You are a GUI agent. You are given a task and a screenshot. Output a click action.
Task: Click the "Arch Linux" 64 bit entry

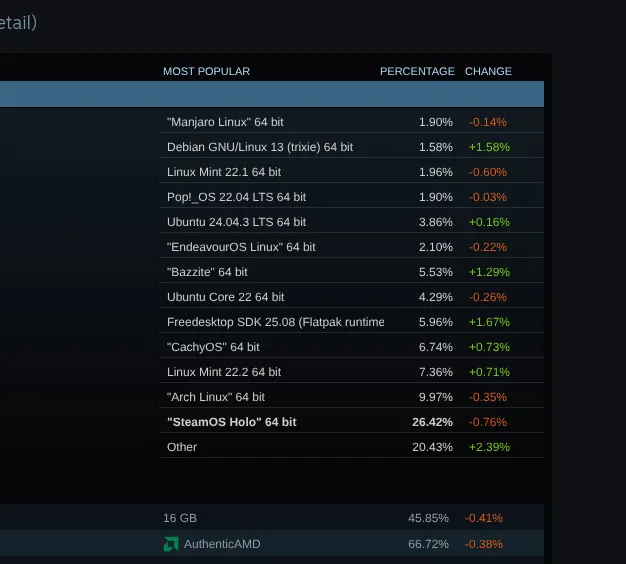216,397
